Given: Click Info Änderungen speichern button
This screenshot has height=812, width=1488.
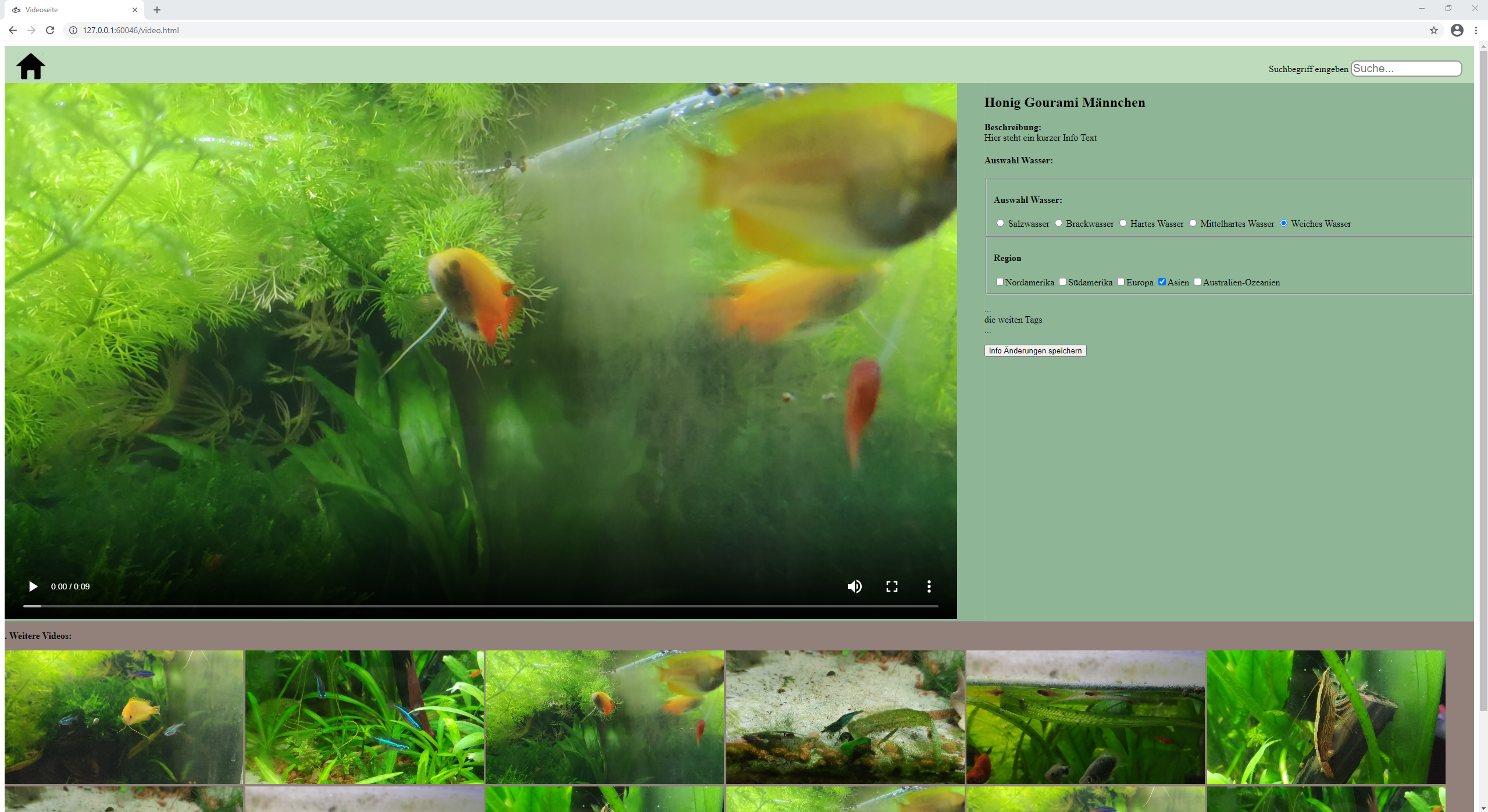Looking at the screenshot, I should point(1035,350).
